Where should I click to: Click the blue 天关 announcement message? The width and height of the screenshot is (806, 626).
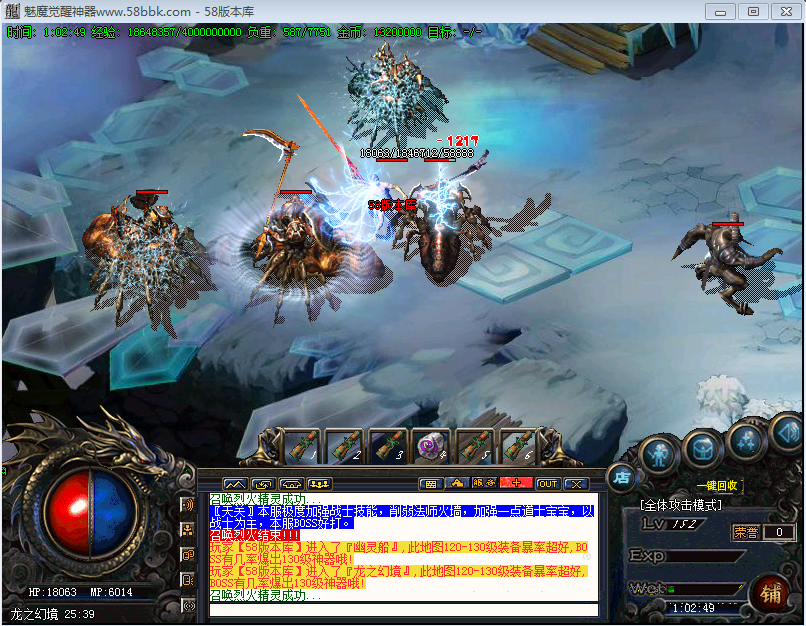point(402,517)
